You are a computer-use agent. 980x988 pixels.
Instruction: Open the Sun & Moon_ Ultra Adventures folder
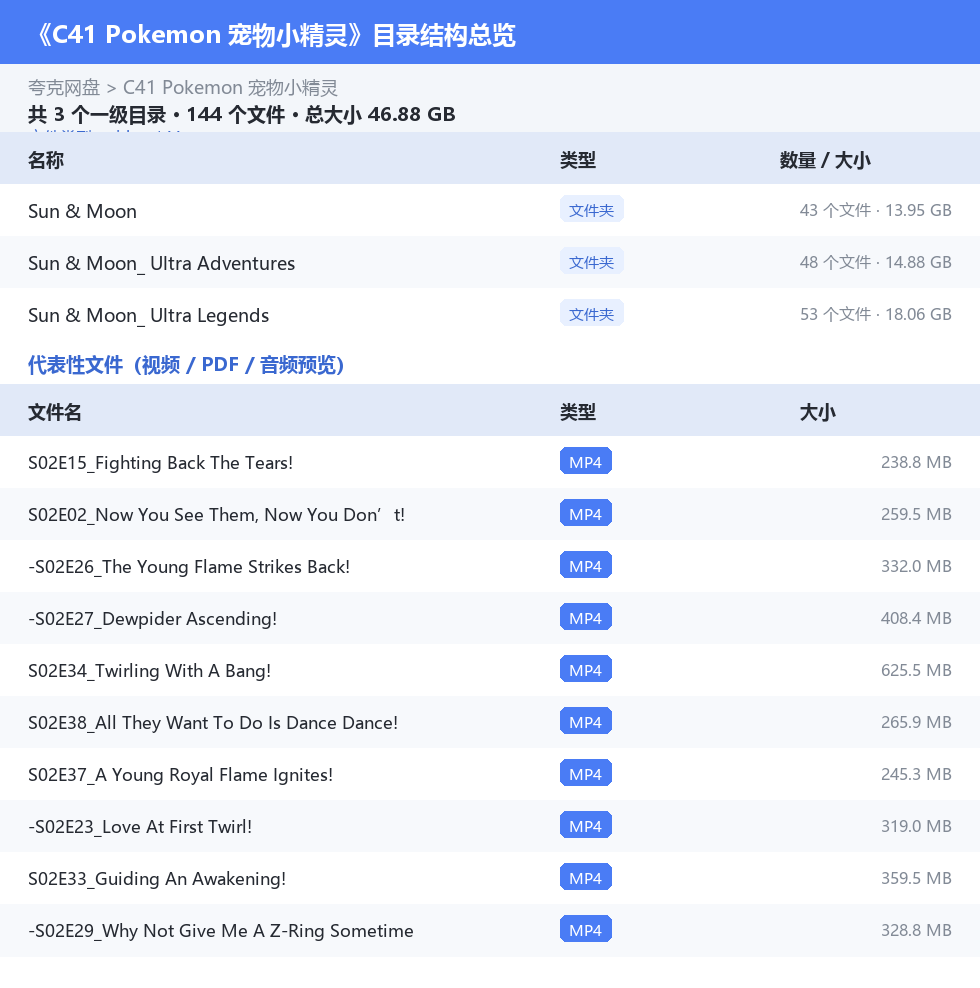[490, 263]
